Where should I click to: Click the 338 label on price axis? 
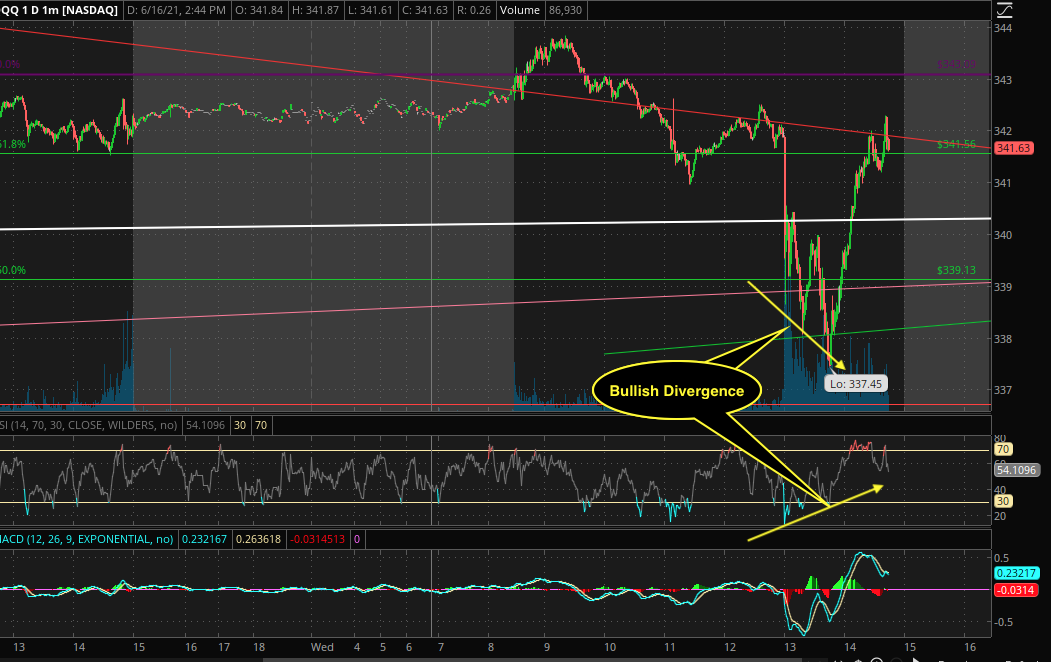click(1003, 338)
